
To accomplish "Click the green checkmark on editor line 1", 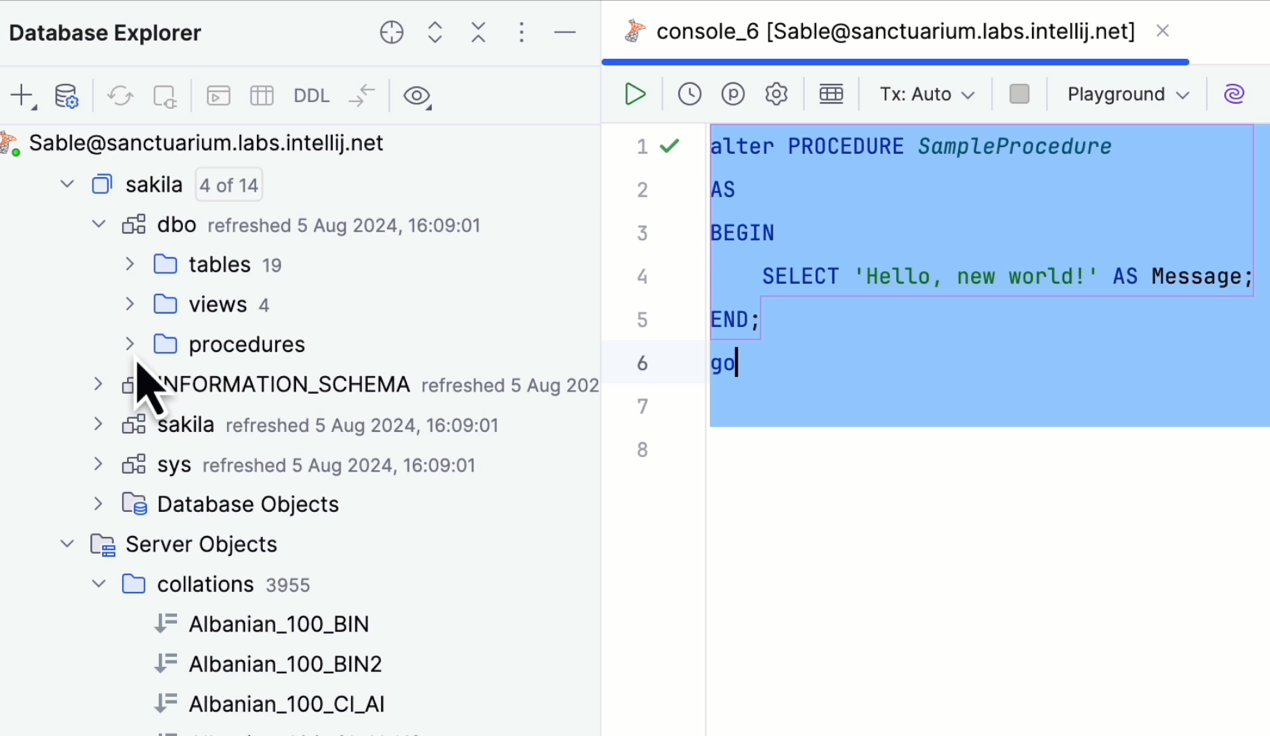I will click(670, 146).
